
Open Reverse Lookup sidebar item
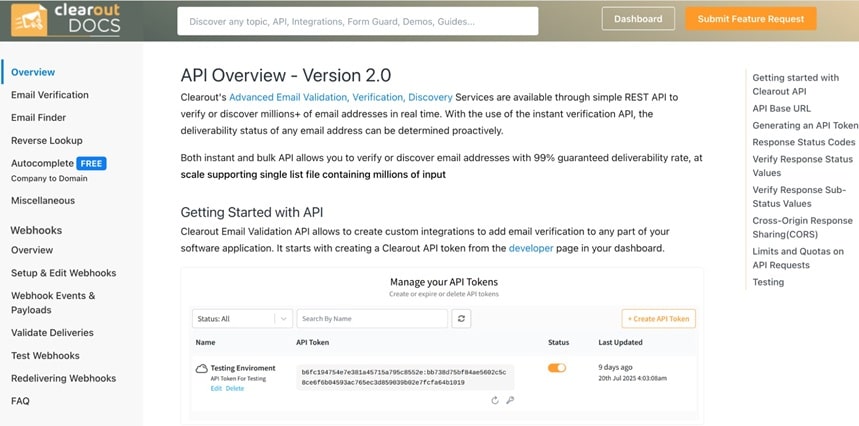tap(47, 141)
